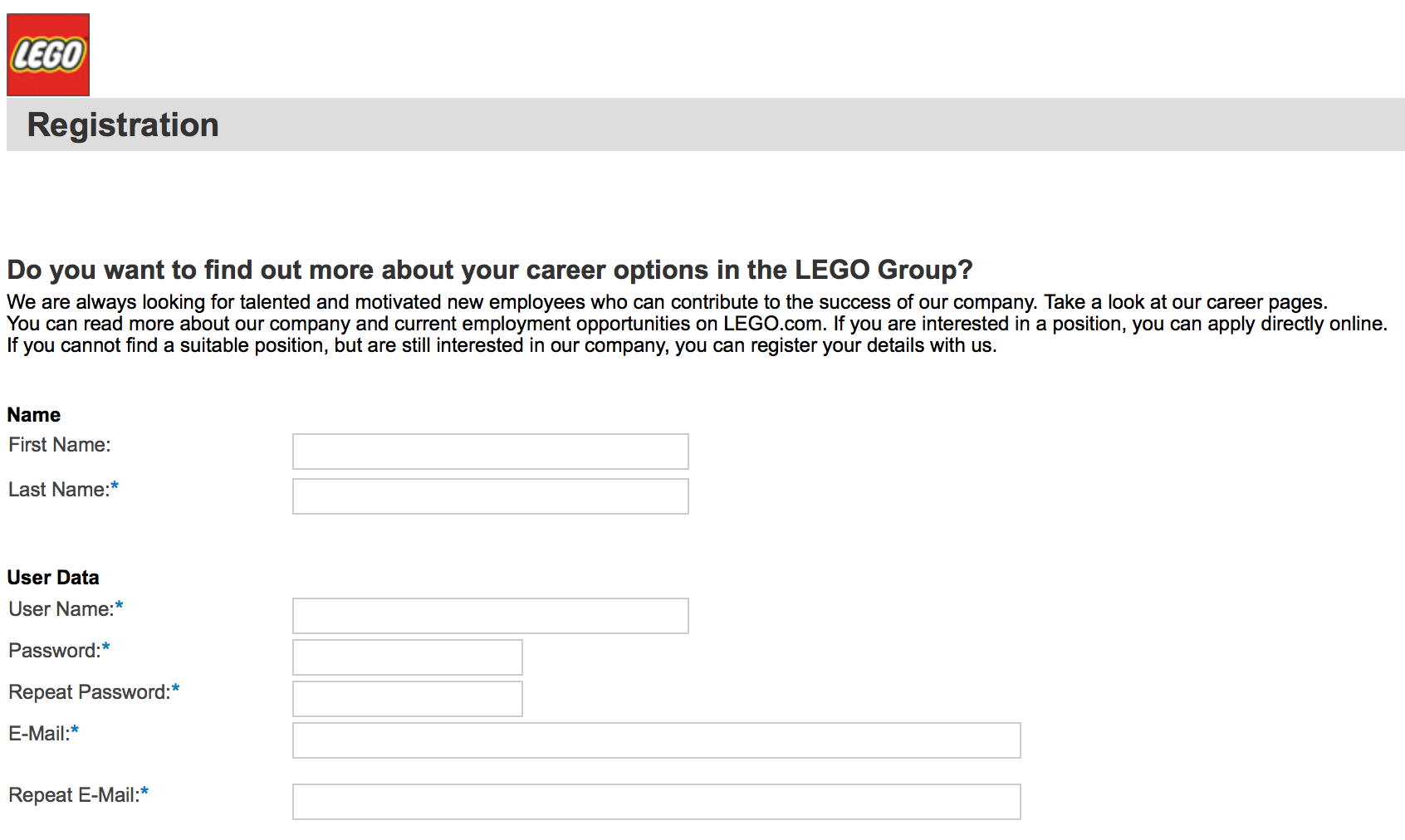Focus the Last Name text box
The image size is (1405, 840).
(x=490, y=496)
